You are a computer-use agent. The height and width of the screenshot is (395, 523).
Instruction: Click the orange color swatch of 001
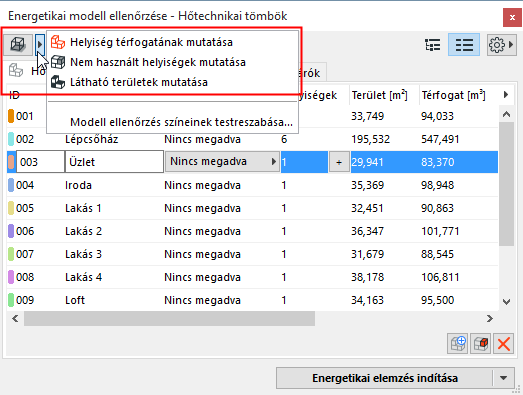[x=11, y=116]
